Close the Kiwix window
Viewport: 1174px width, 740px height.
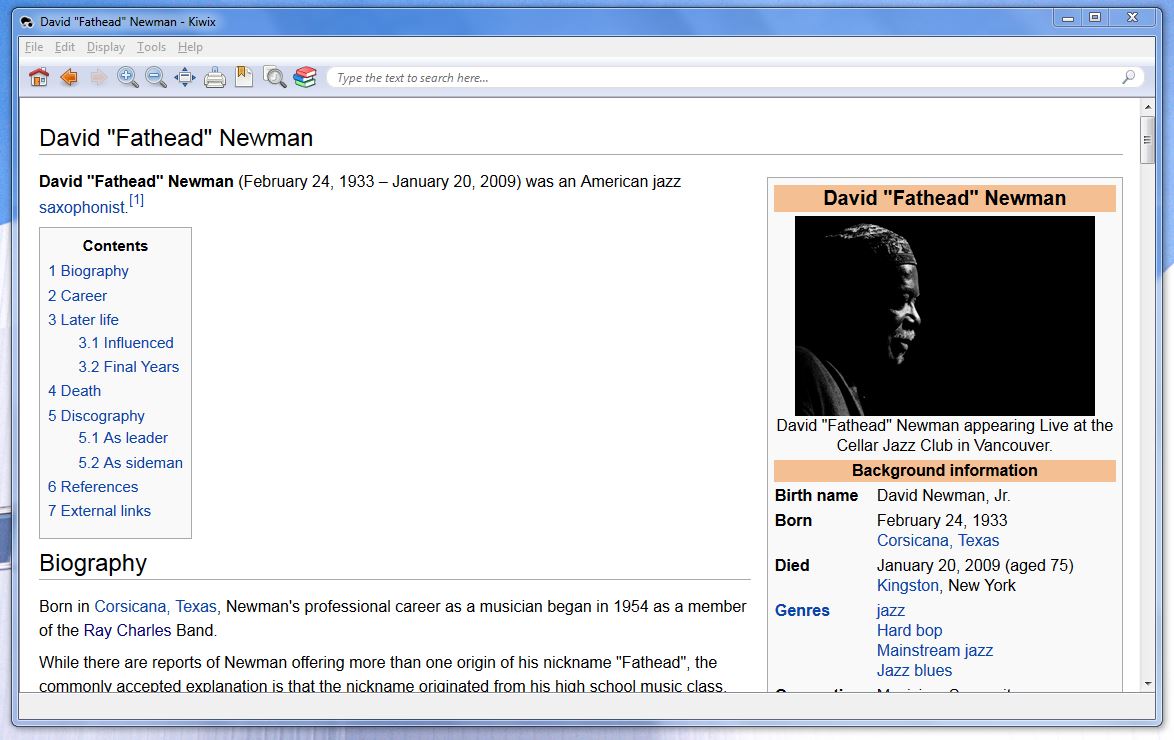(1133, 18)
